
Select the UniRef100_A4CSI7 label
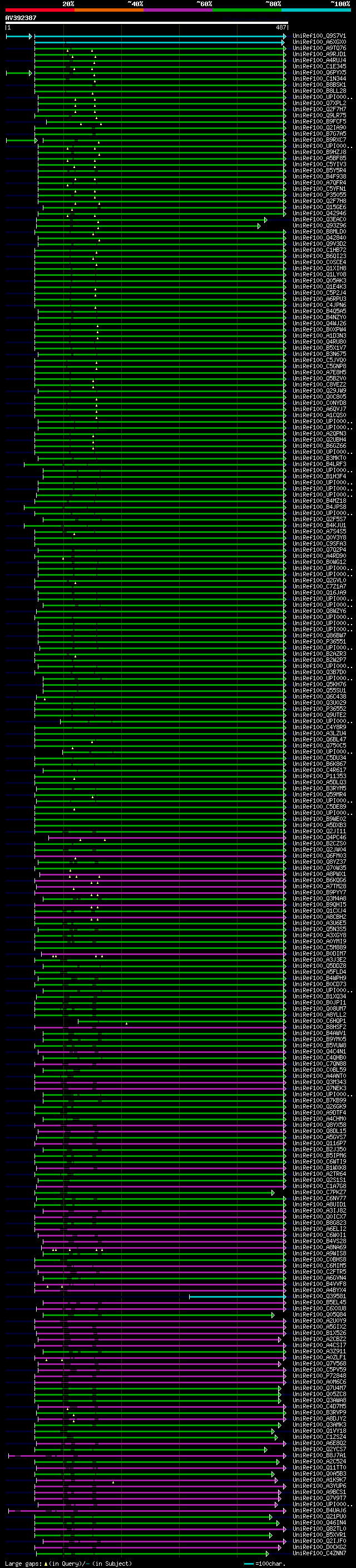point(319,1346)
